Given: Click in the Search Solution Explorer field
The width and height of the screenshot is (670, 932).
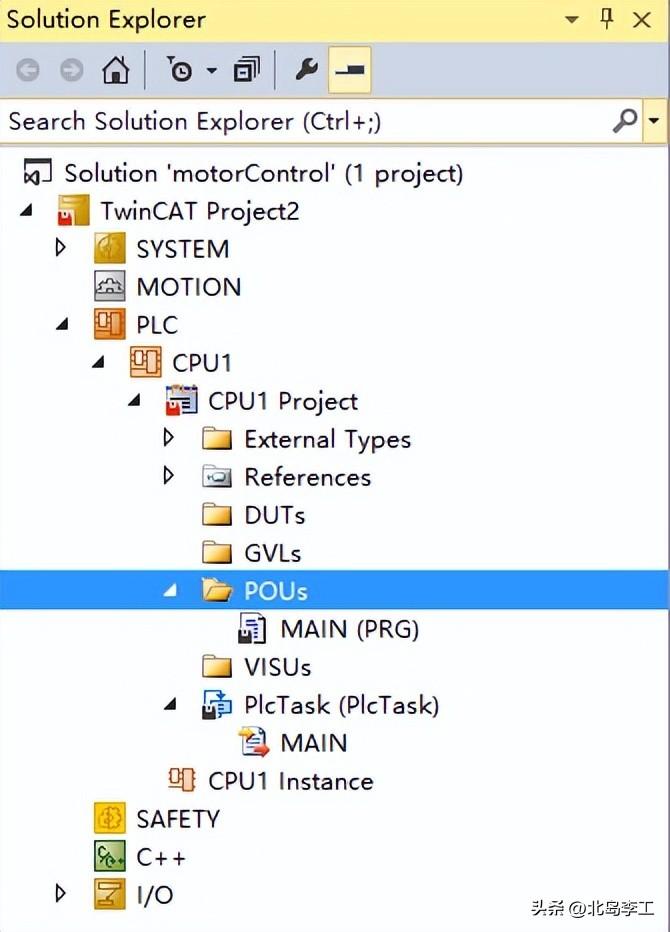Looking at the screenshot, I should [x=300, y=122].
